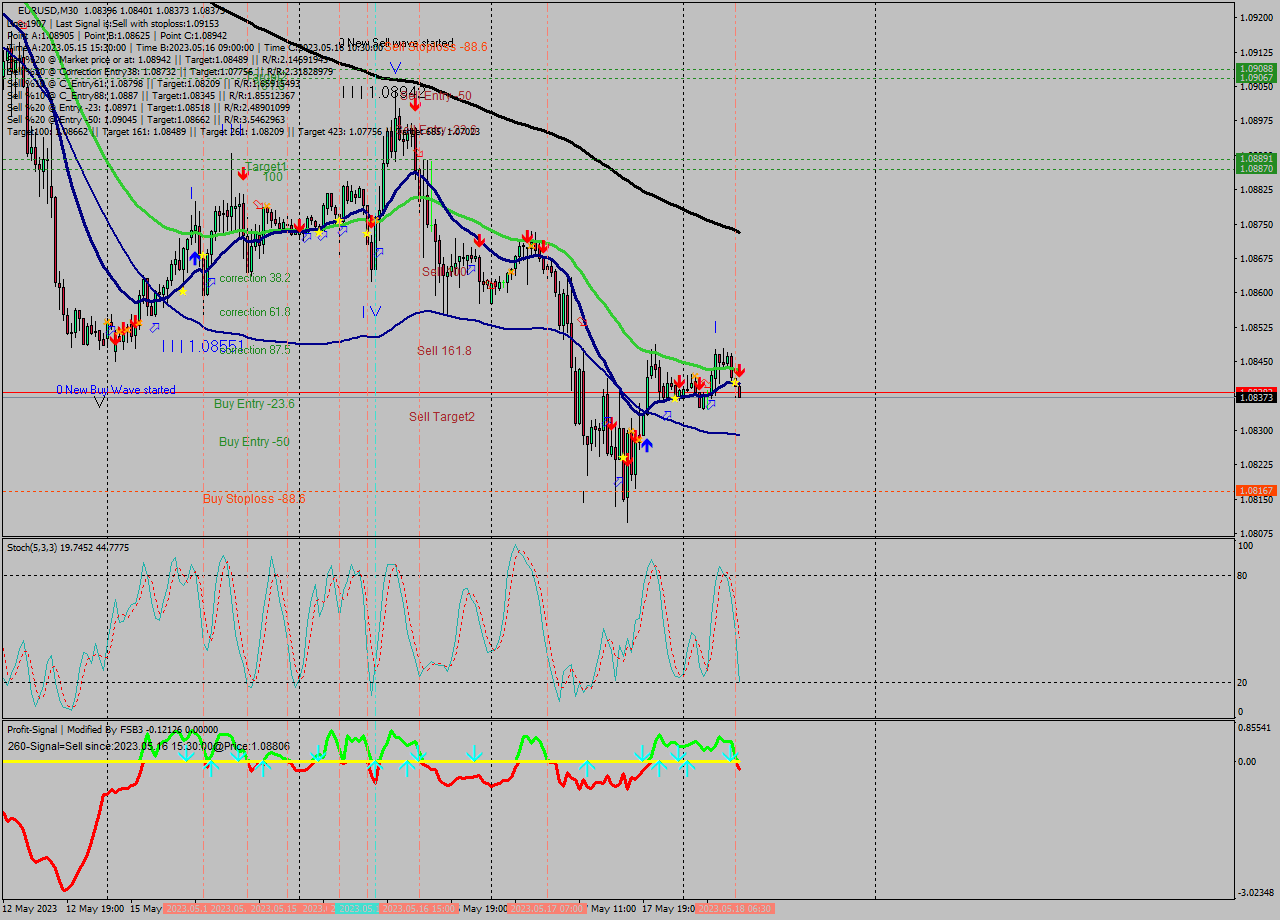The height and width of the screenshot is (920, 1280).
Task: Click the Stochastic scale level 20
Action: click(1244, 682)
